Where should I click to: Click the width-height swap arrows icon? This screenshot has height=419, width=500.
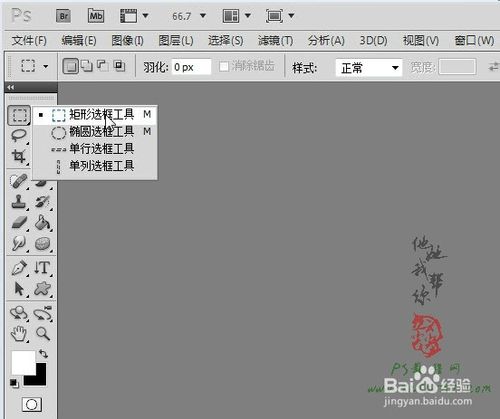[x=493, y=67]
